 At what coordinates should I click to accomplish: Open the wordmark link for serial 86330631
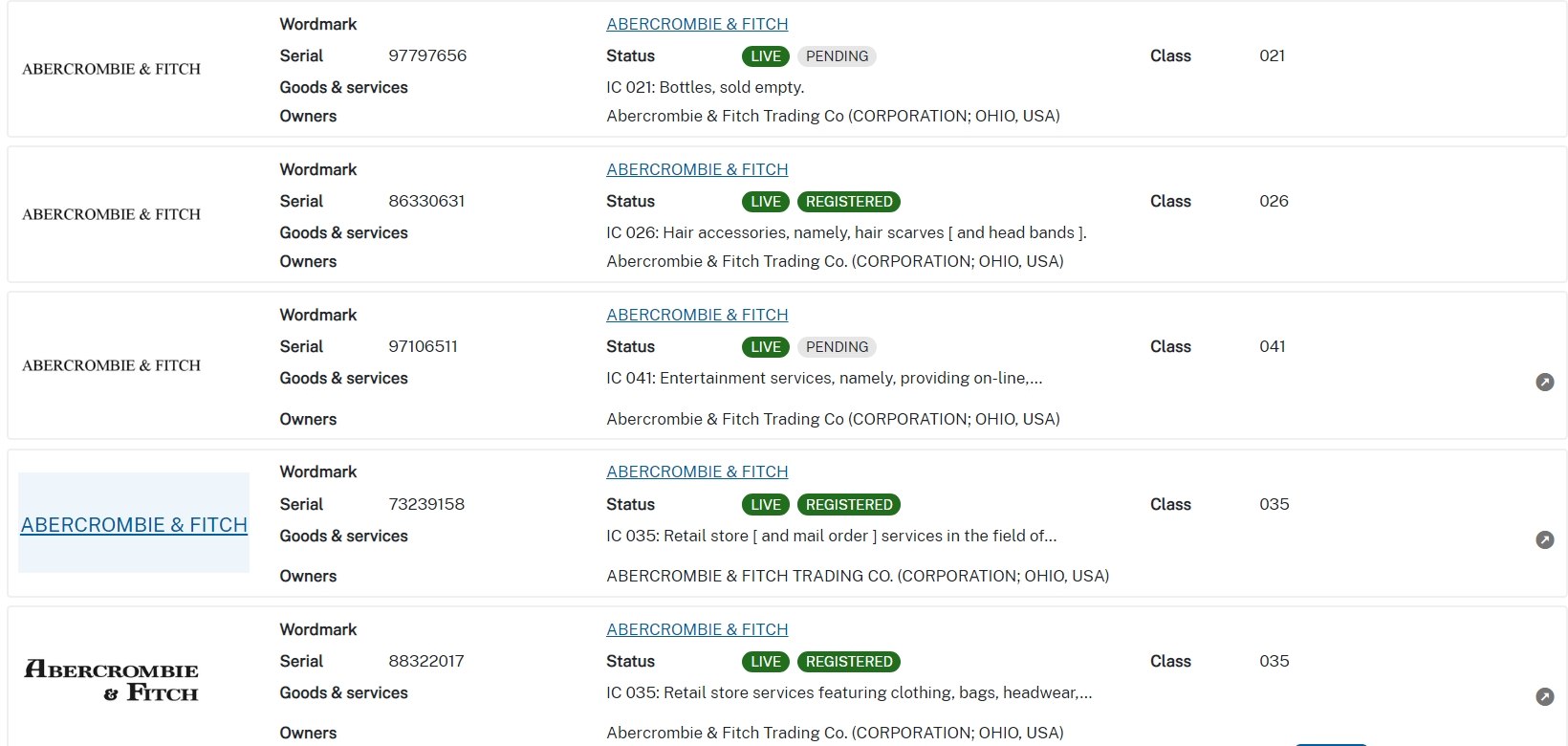[697, 169]
